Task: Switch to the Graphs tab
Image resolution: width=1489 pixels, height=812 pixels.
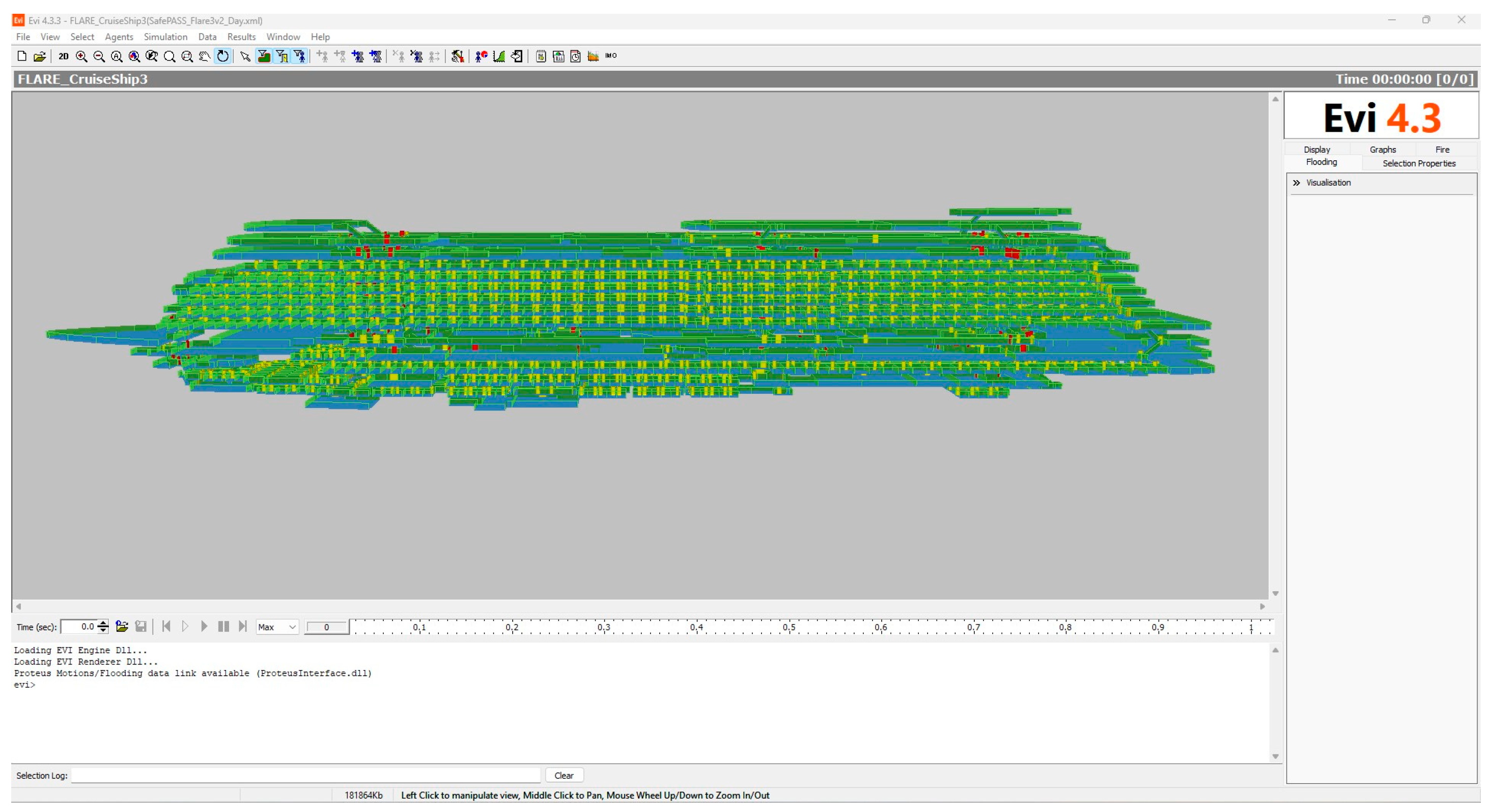Action: pyautogui.click(x=1382, y=150)
